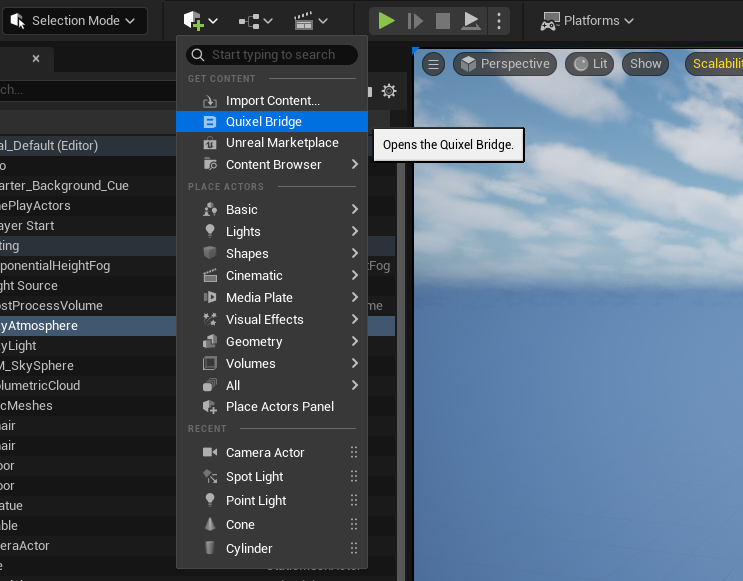This screenshot has width=743, height=581.
Task: Open Quixel Bridge
Action: 272,122
